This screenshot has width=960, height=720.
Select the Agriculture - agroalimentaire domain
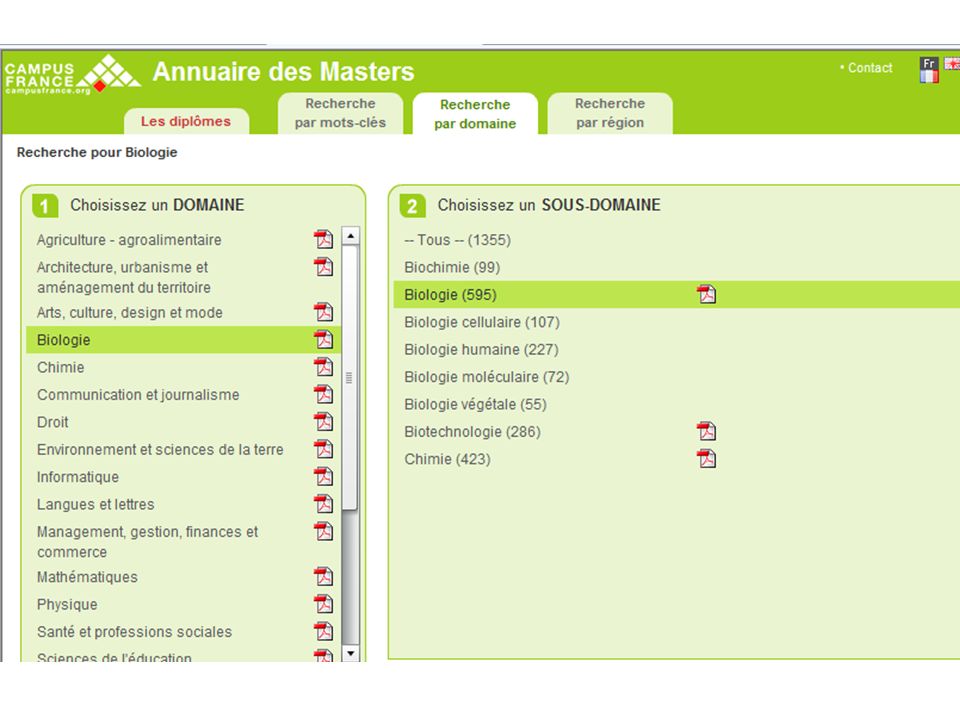tap(129, 240)
